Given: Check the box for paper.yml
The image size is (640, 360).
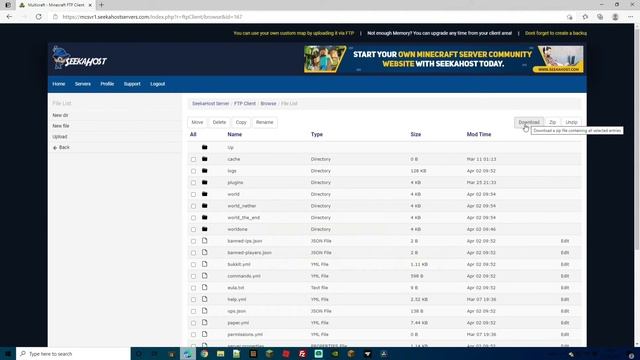Looking at the screenshot, I should [193, 323].
